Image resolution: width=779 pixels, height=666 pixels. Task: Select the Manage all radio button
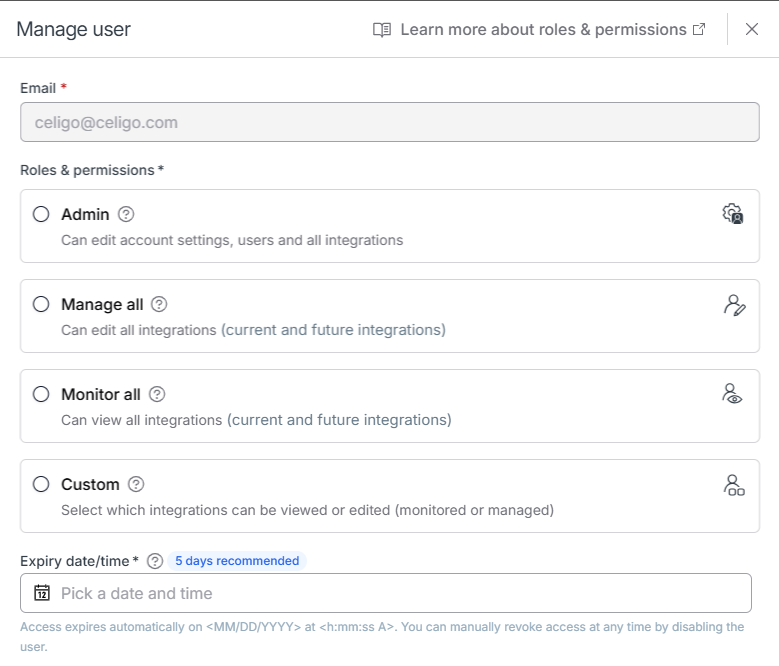pos(41,304)
